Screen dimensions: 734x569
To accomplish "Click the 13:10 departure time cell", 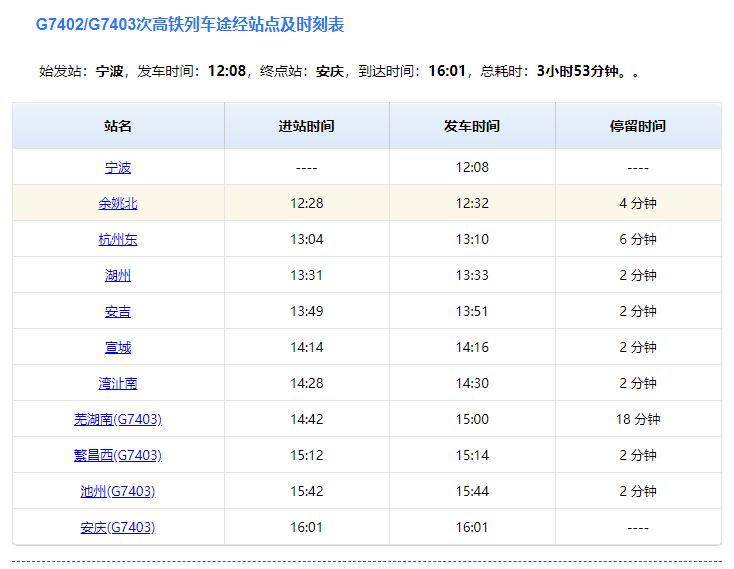I will click(472, 239).
